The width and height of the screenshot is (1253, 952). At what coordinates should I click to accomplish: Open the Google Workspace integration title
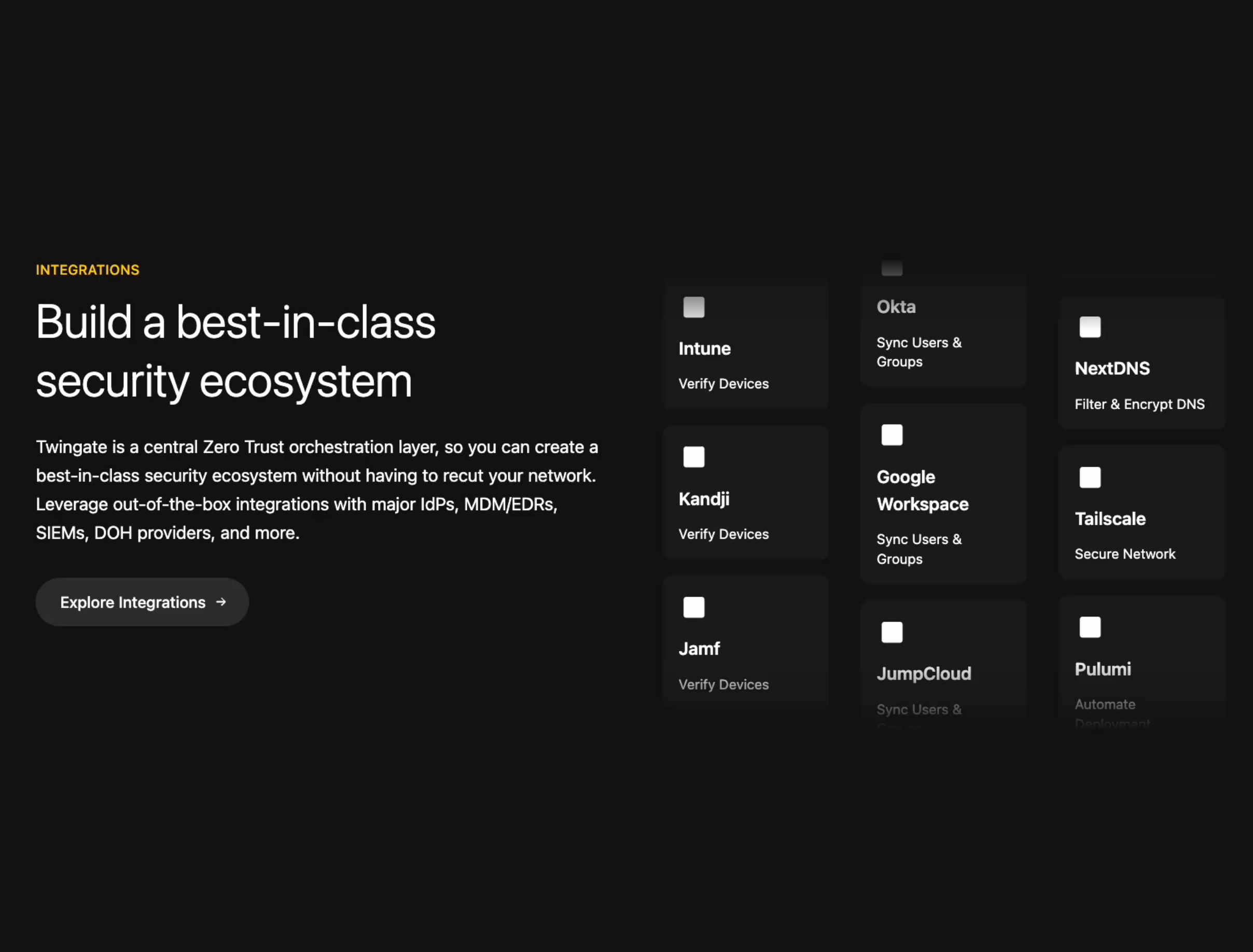[x=923, y=491]
